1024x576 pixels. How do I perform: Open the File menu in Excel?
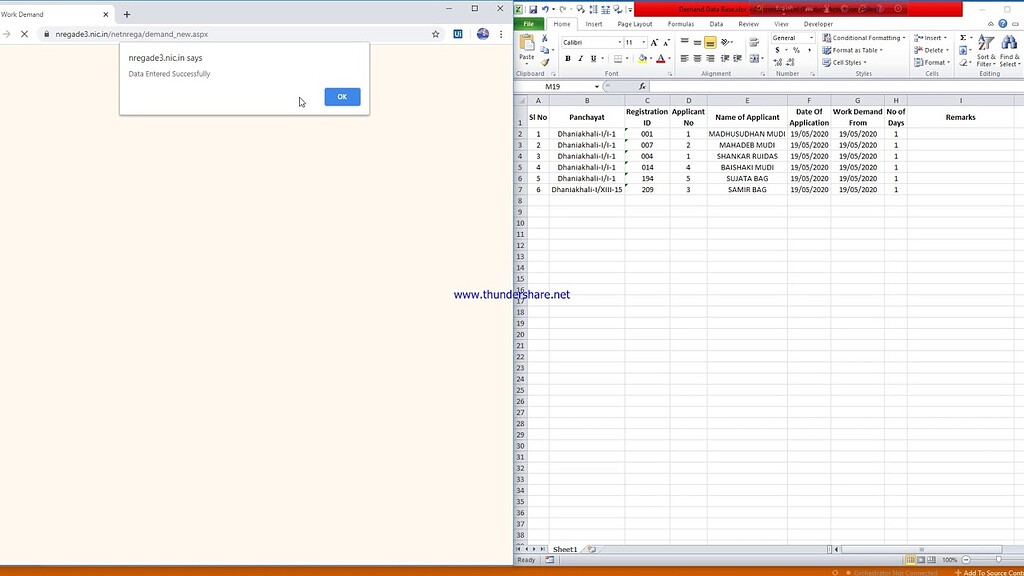click(x=530, y=23)
